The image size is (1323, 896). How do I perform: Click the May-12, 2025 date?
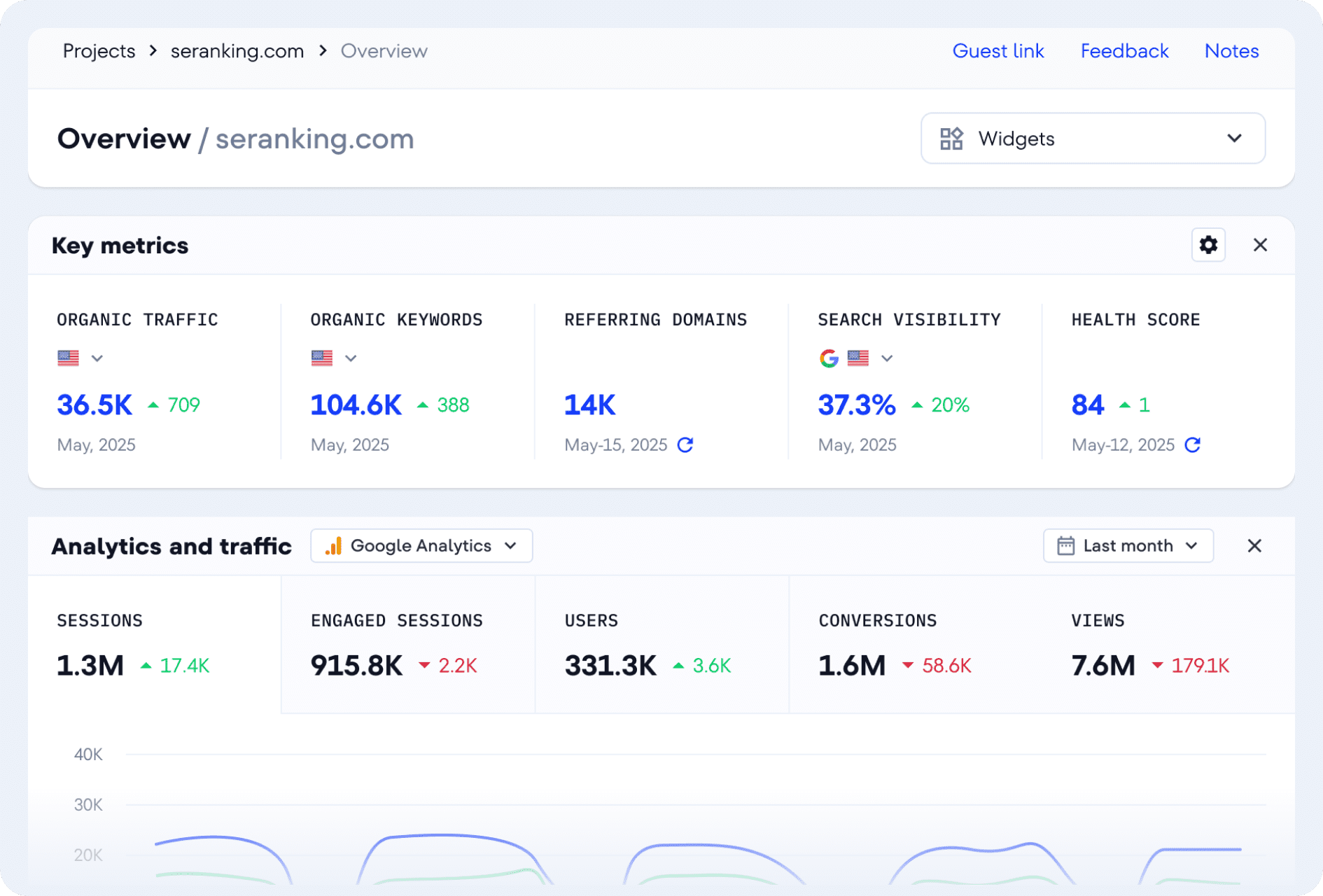click(x=1123, y=445)
